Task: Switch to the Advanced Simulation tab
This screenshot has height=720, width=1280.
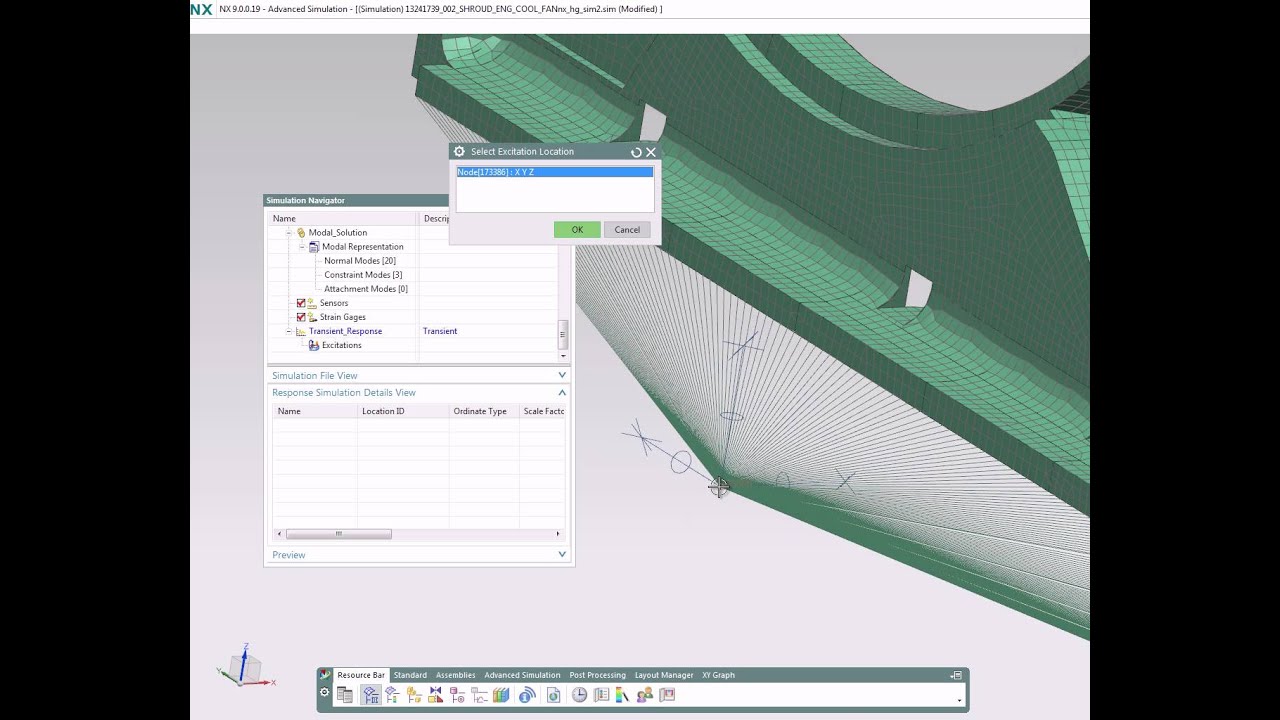Action: [x=522, y=675]
